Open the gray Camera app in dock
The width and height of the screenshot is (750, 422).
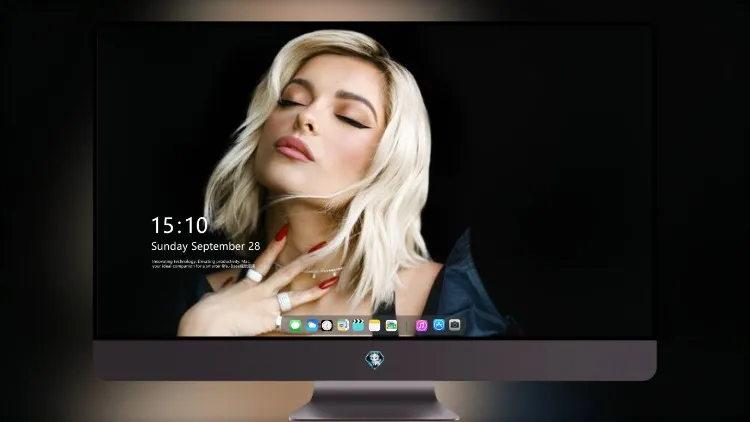click(x=454, y=325)
